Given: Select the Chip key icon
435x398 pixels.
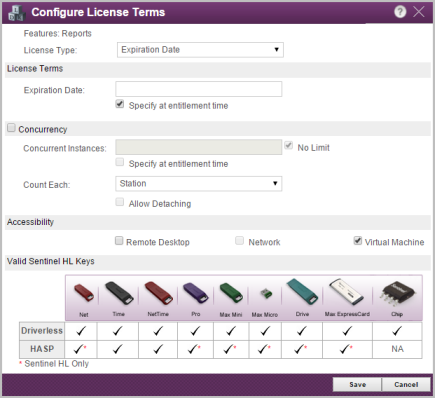Looking at the screenshot, I should pyautogui.click(x=397, y=293).
